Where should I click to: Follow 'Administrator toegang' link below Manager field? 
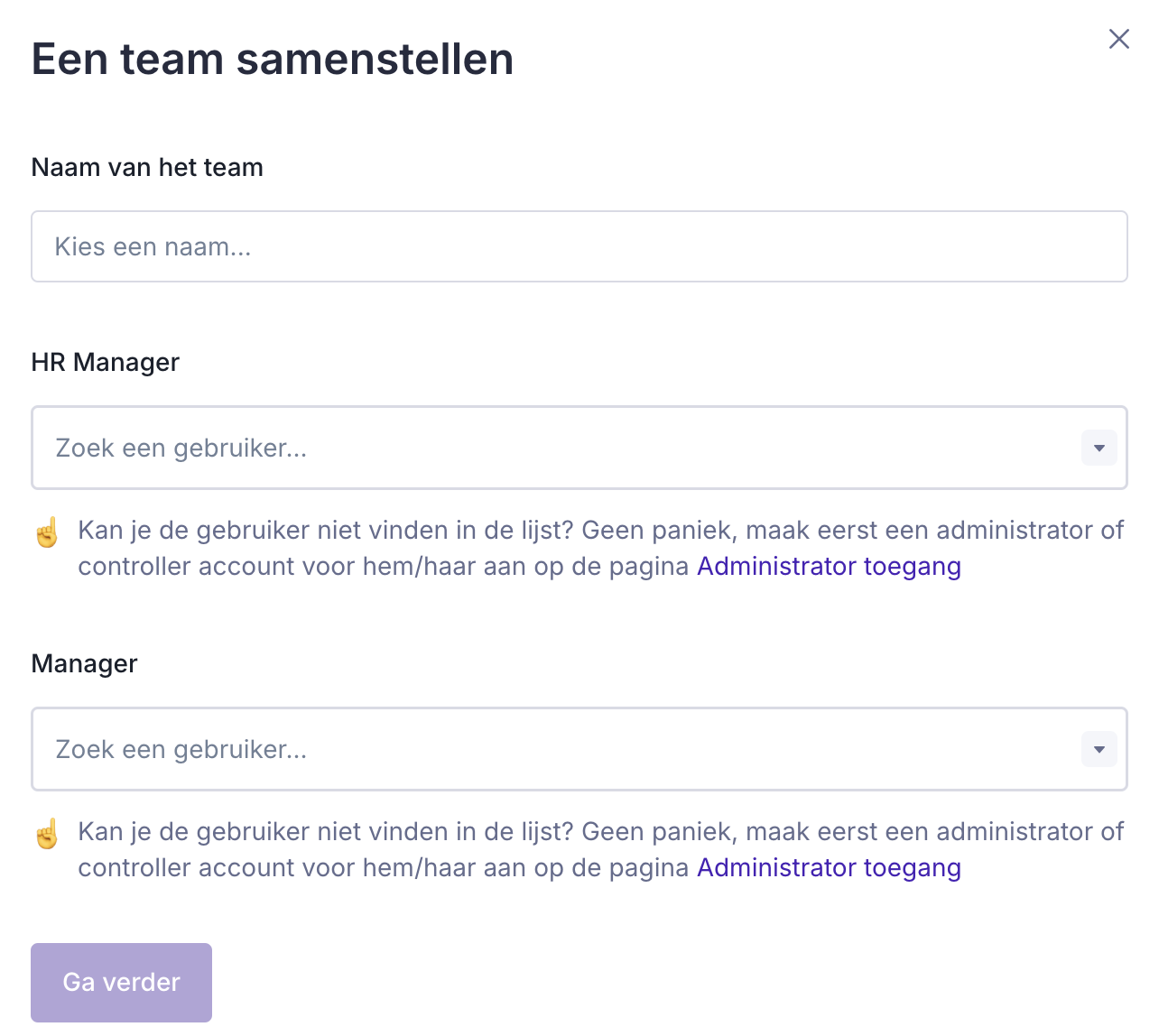point(829,868)
